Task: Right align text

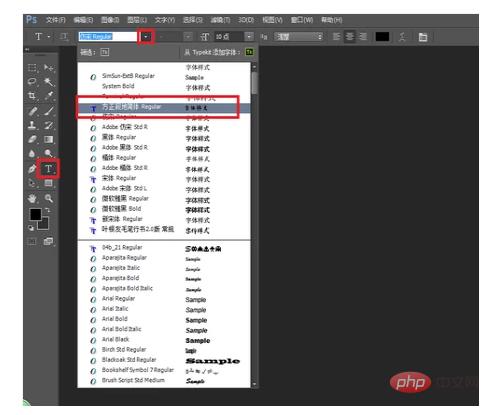Action: point(363,36)
